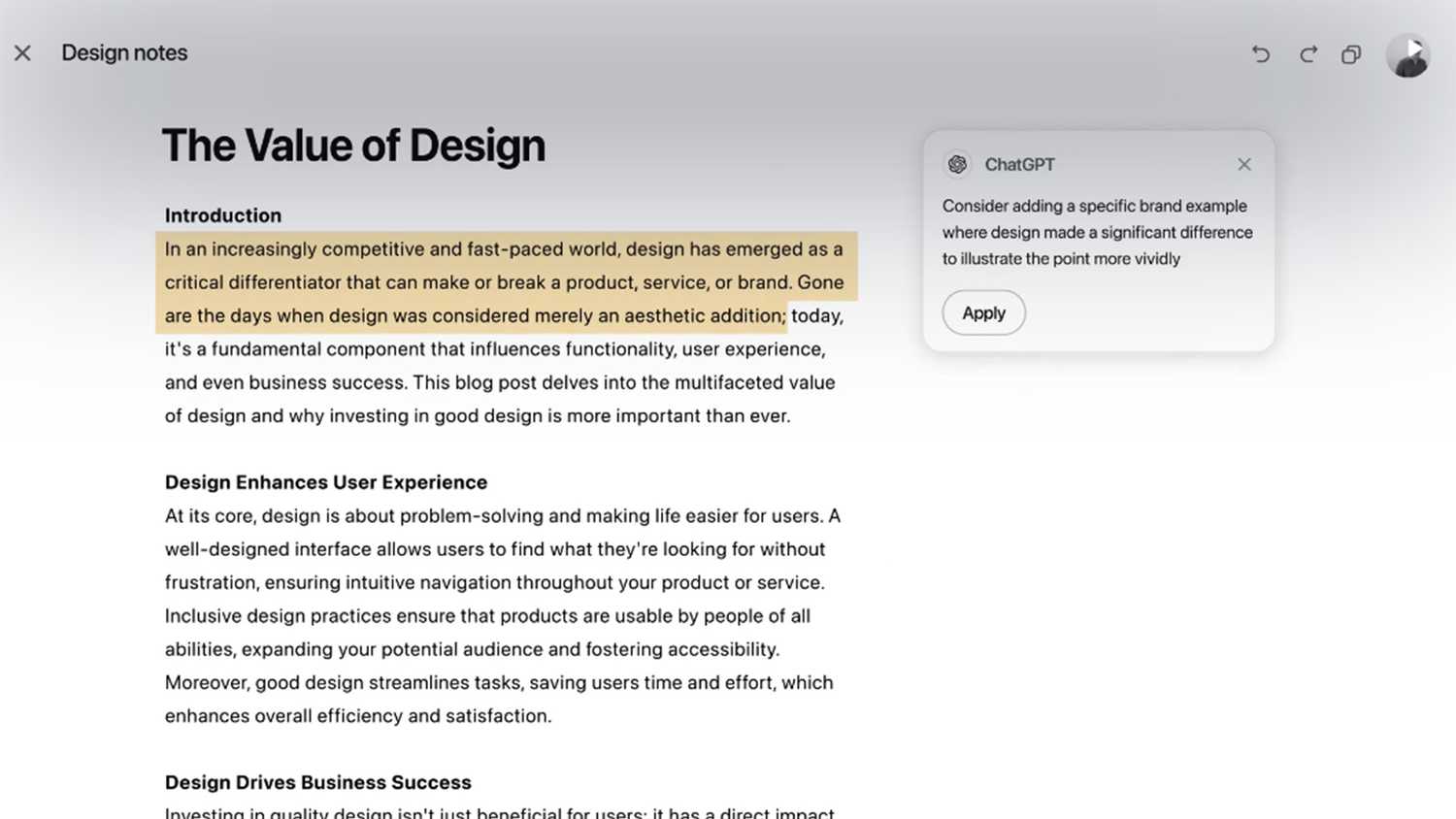This screenshot has width=1456, height=819.
Task: Apply the ChatGPT brand example suggestion
Action: click(983, 312)
